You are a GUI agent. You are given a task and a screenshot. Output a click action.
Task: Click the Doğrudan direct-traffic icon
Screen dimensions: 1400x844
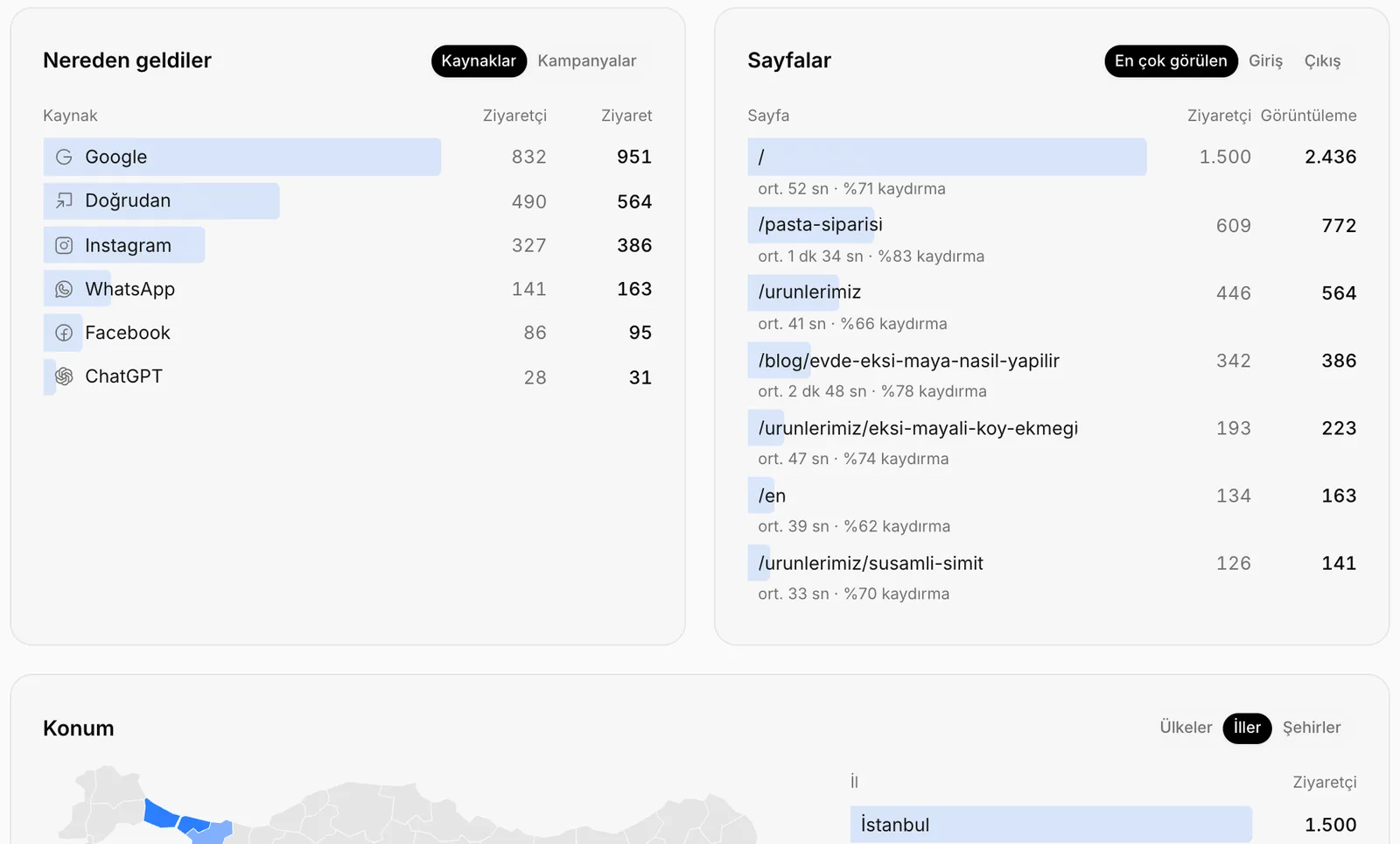tap(64, 200)
